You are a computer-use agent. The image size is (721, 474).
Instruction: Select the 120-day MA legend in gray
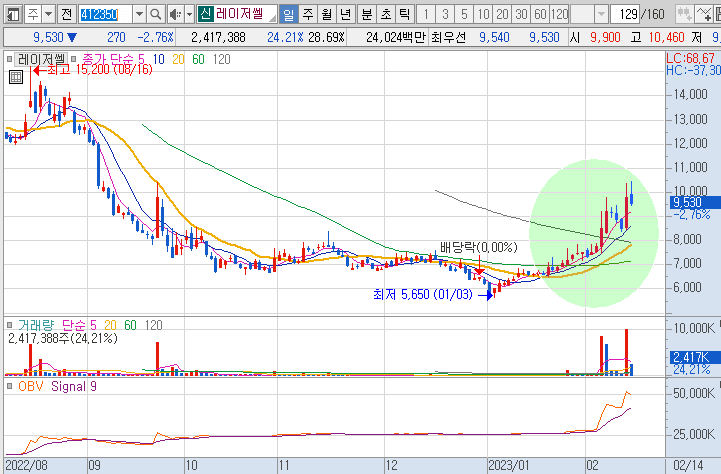point(221,59)
